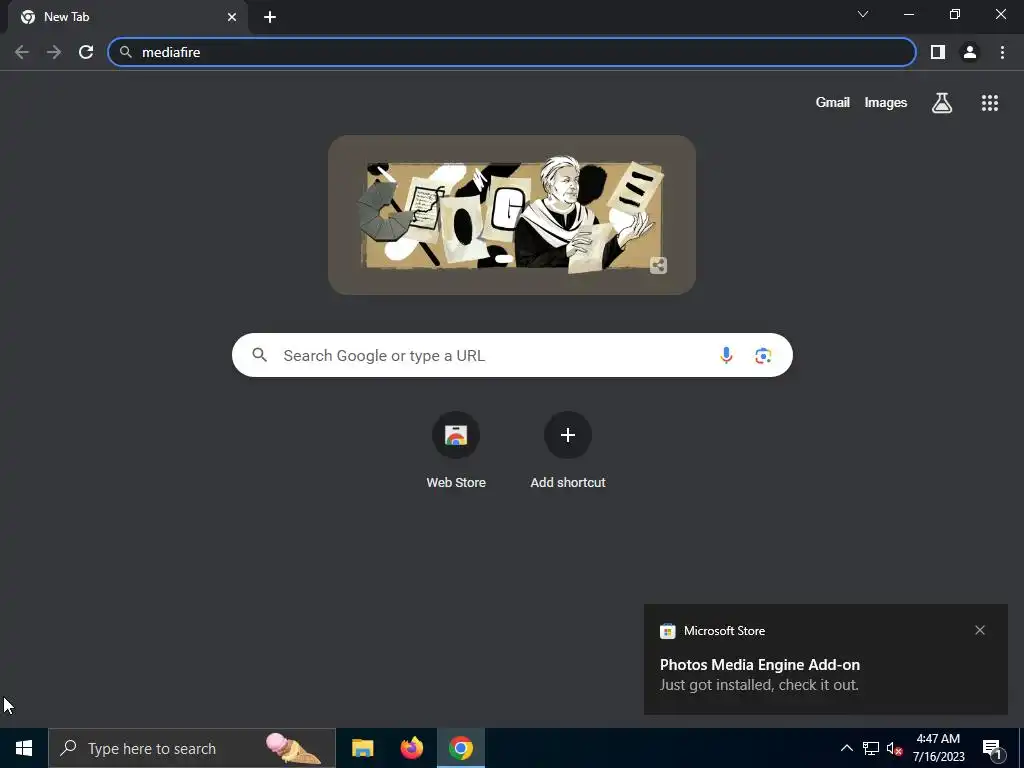Launch Firefox from the taskbar
Viewport: 1024px width, 768px height.
(411, 748)
